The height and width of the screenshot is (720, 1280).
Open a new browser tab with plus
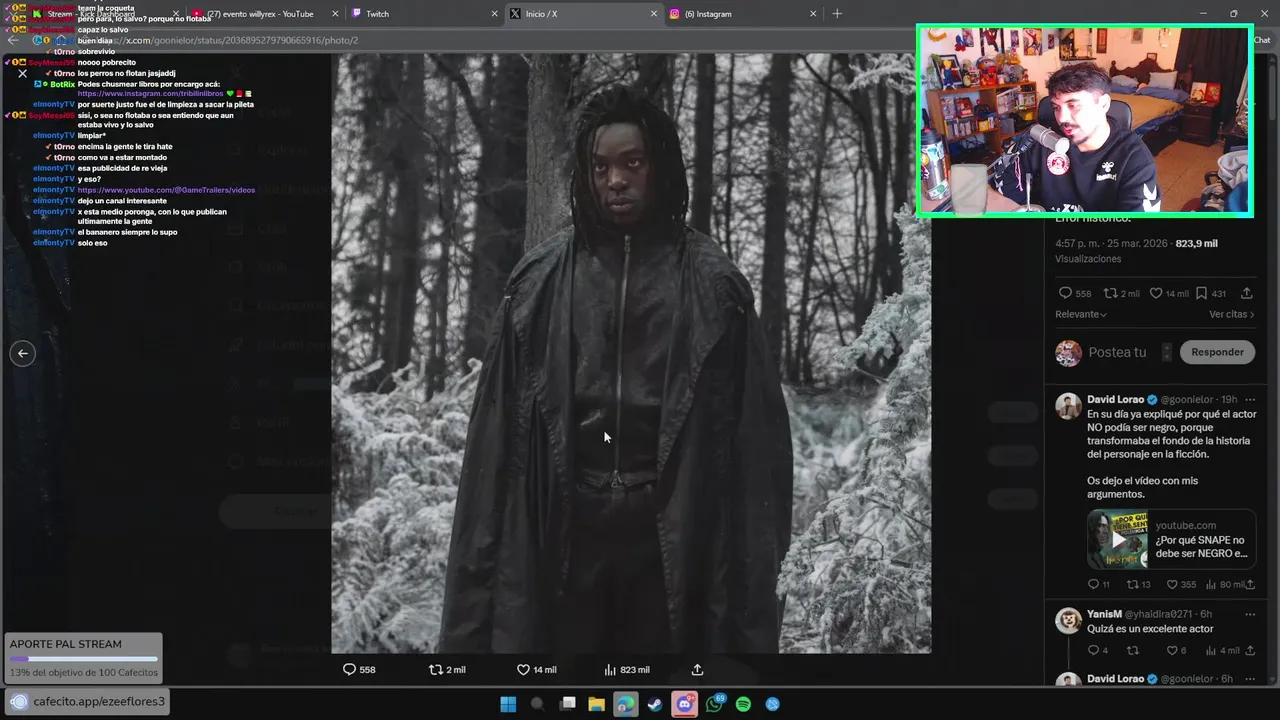[x=837, y=14]
